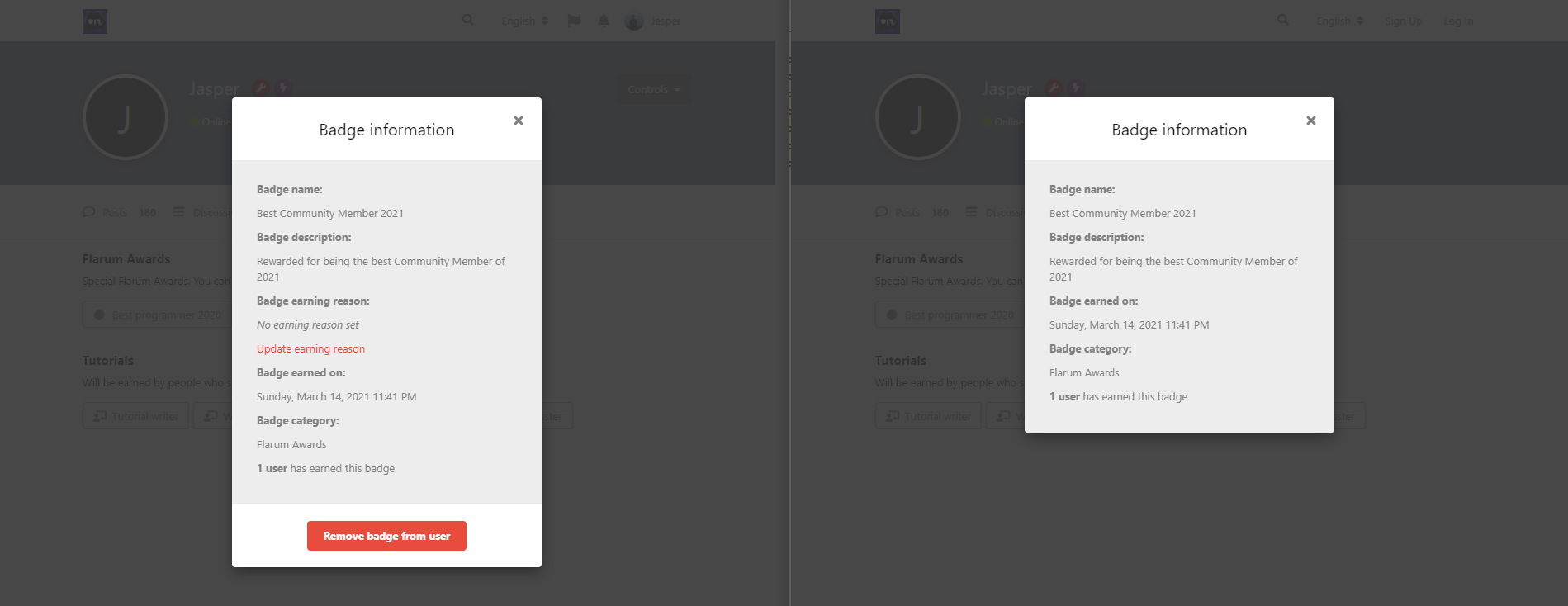This screenshot has width=1568, height=606.
Task: Click "No earning reason set" text
Action: (308, 325)
